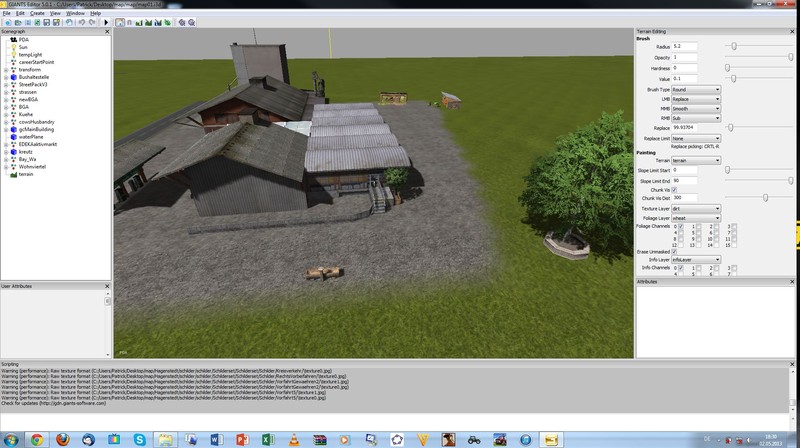Toggle Foliage Channel 0 checkbox
Viewport: 800px width, 448px height.
681,226
